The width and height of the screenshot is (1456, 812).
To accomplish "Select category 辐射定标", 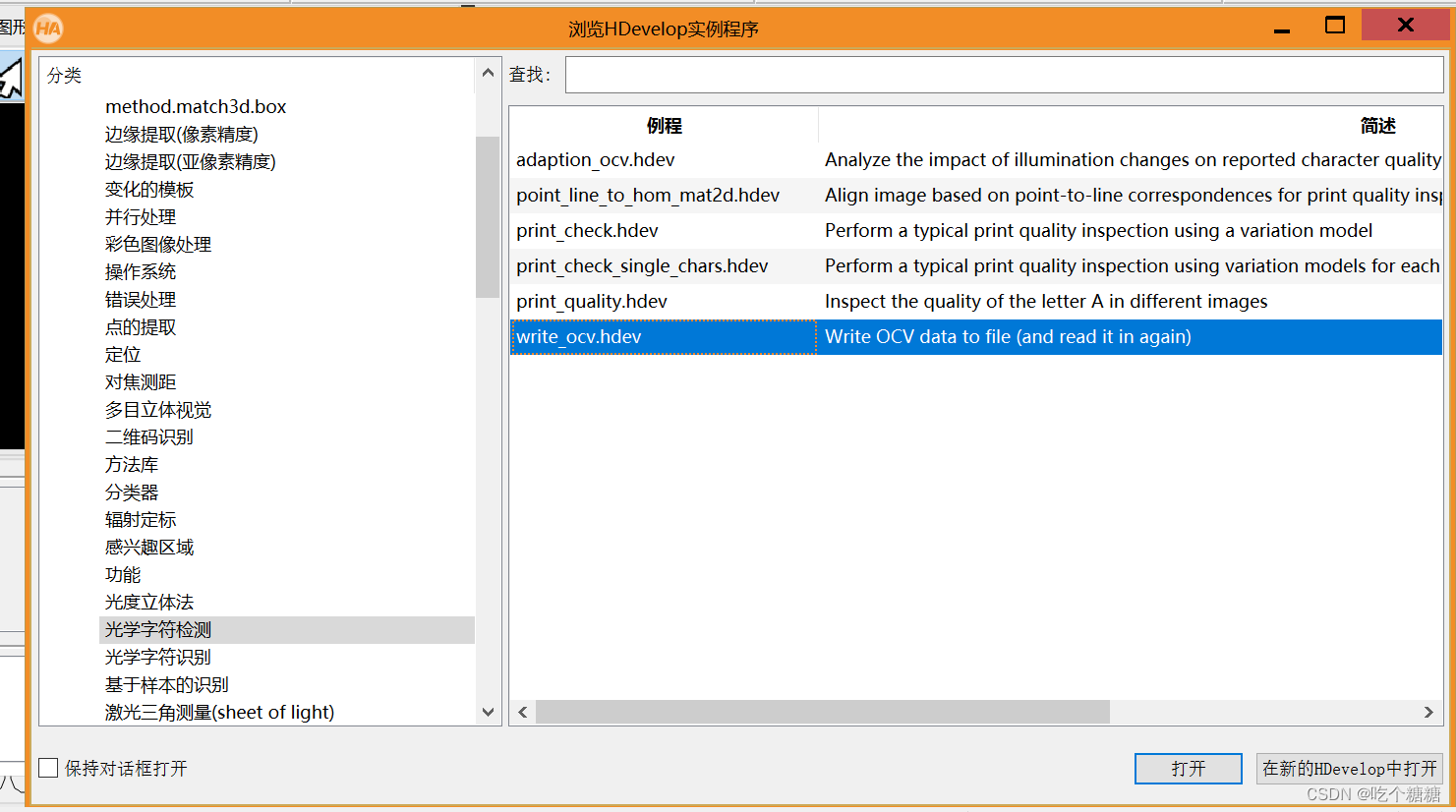I will click(141, 519).
